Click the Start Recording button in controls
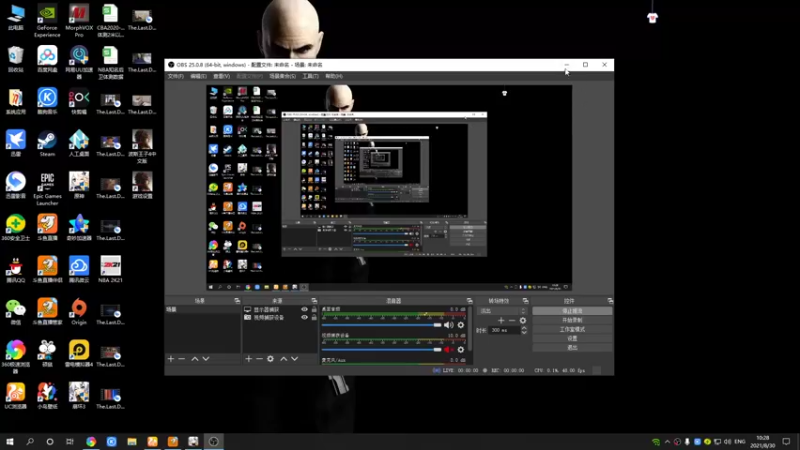Screen dimensions: 800x450 [x=572, y=320]
